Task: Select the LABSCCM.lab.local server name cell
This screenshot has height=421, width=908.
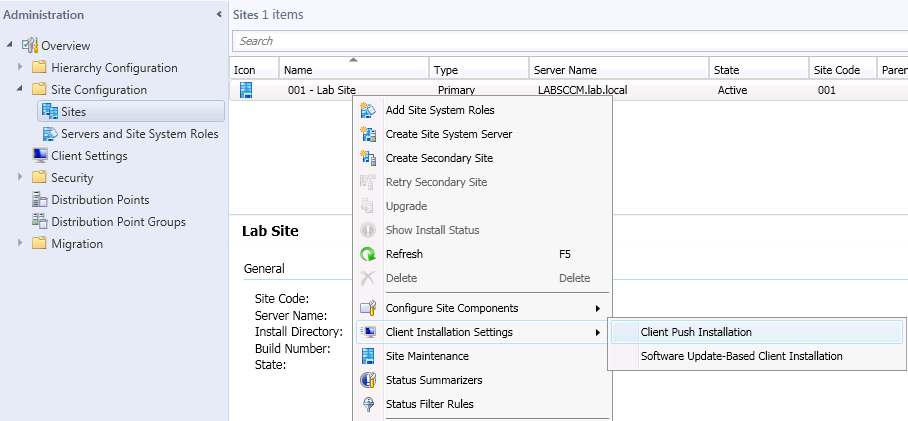Action: [x=583, y=90]
